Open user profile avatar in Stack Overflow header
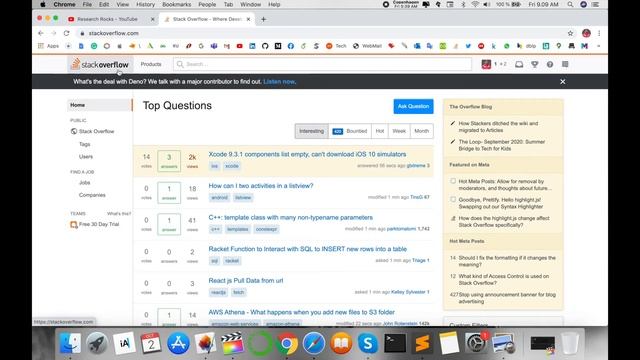The width and height of the screenshot is (640, 360). [486, 64]
